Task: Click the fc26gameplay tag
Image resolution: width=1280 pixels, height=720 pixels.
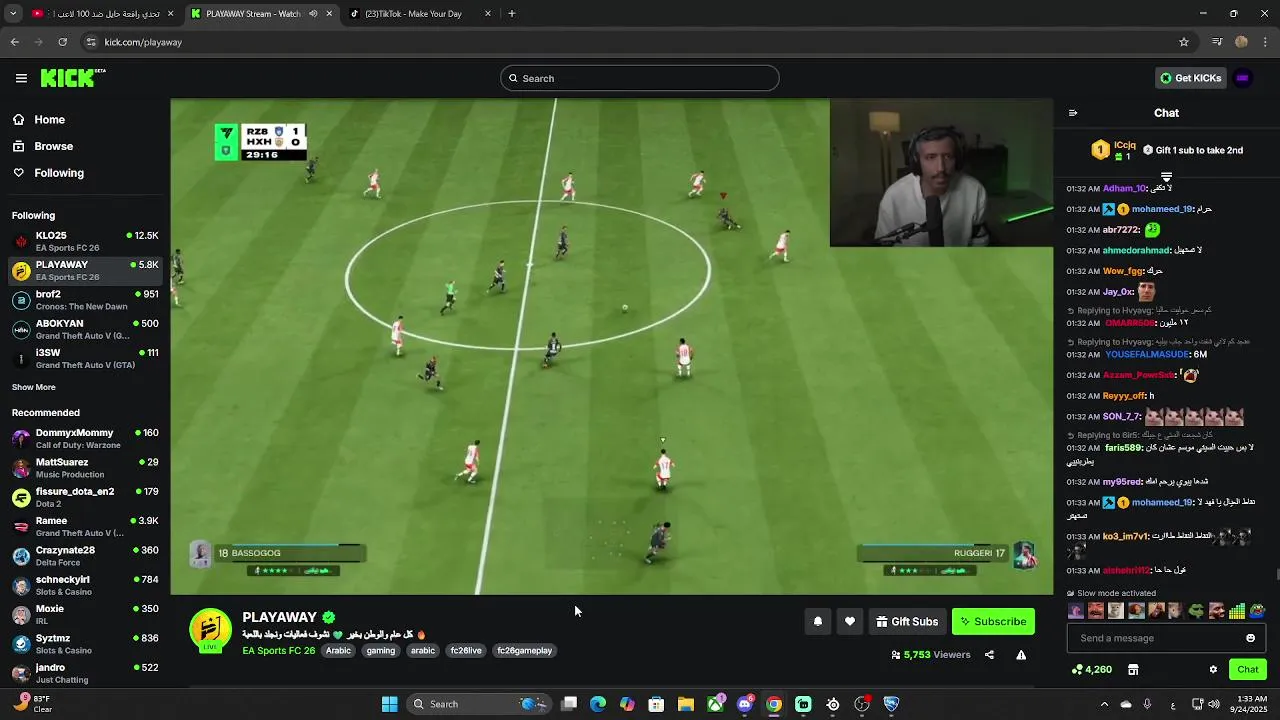Action: pyautogui.click(x=525, y=651)
